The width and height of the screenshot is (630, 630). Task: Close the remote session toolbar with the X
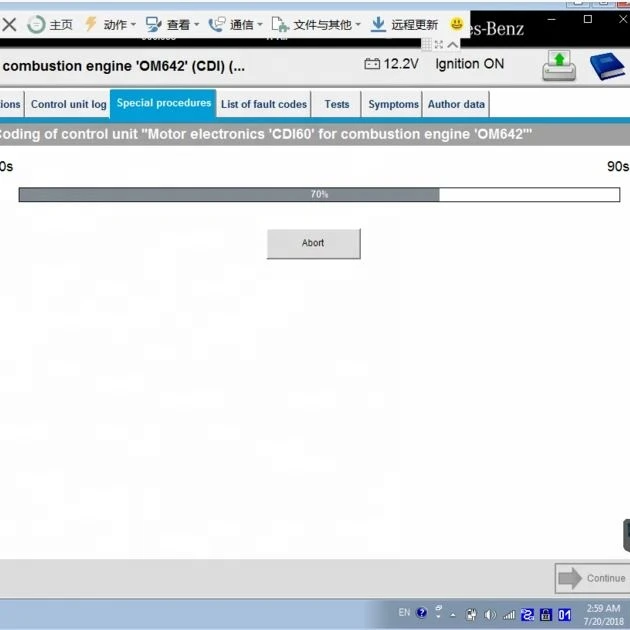click(9, 25)
